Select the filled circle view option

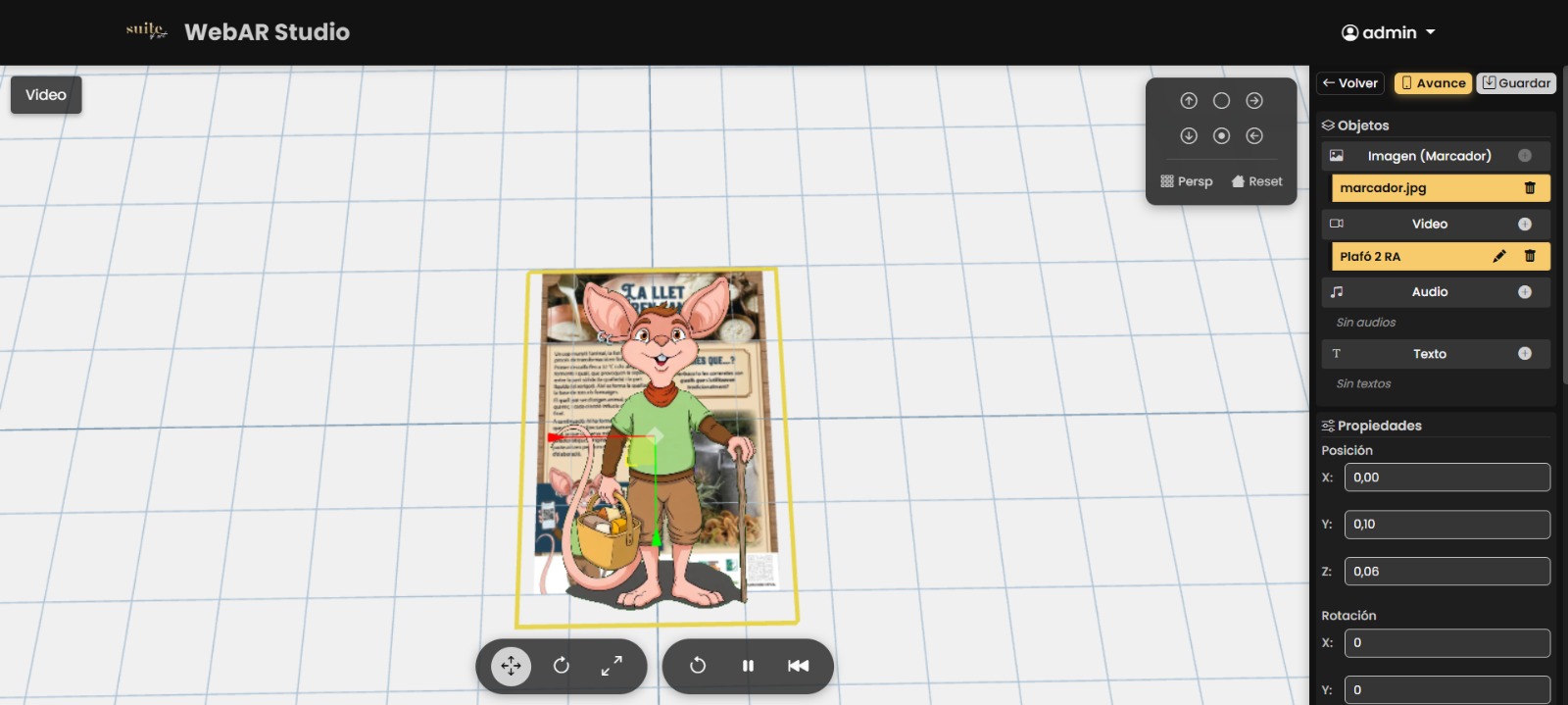tap(1221, 136)
